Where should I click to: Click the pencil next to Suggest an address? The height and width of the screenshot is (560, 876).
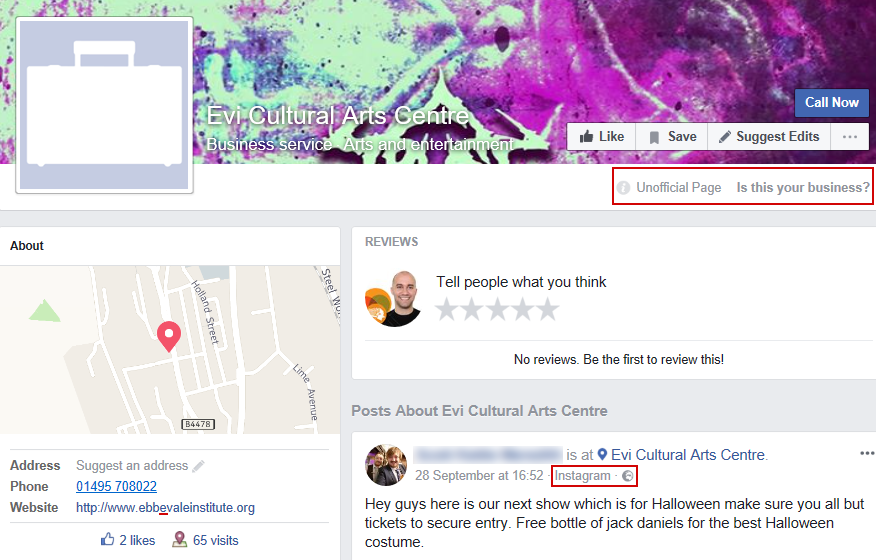[x=198, y=466]
